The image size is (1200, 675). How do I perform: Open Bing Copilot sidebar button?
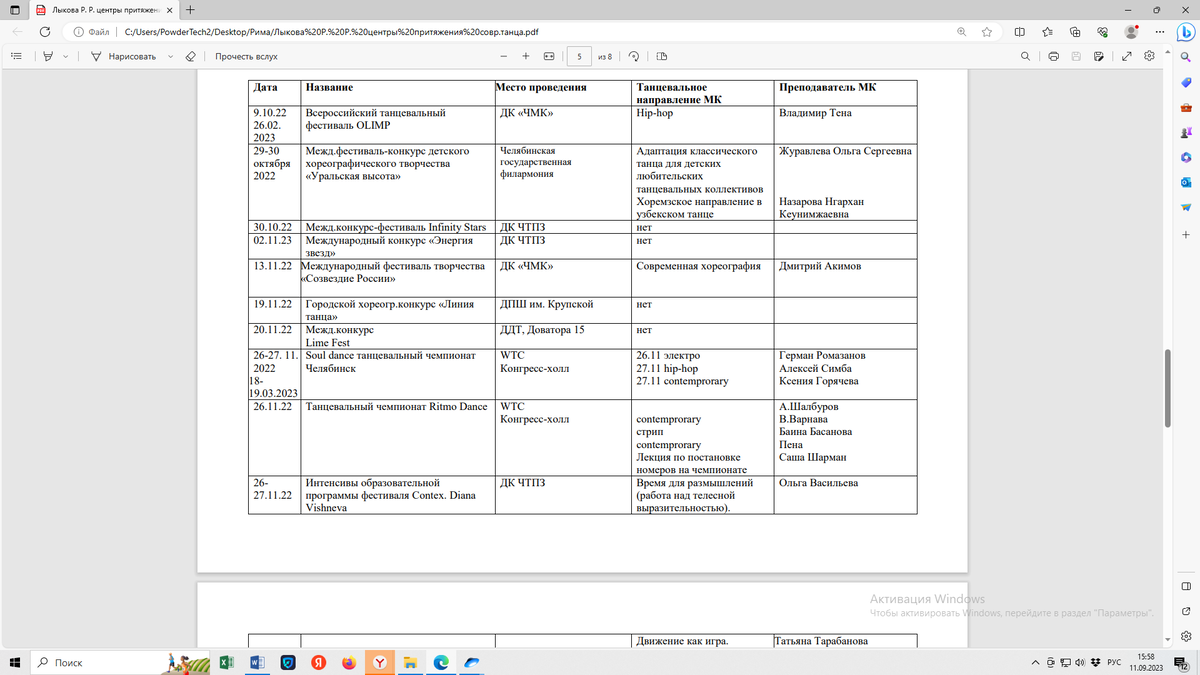tap(1185, 33)
